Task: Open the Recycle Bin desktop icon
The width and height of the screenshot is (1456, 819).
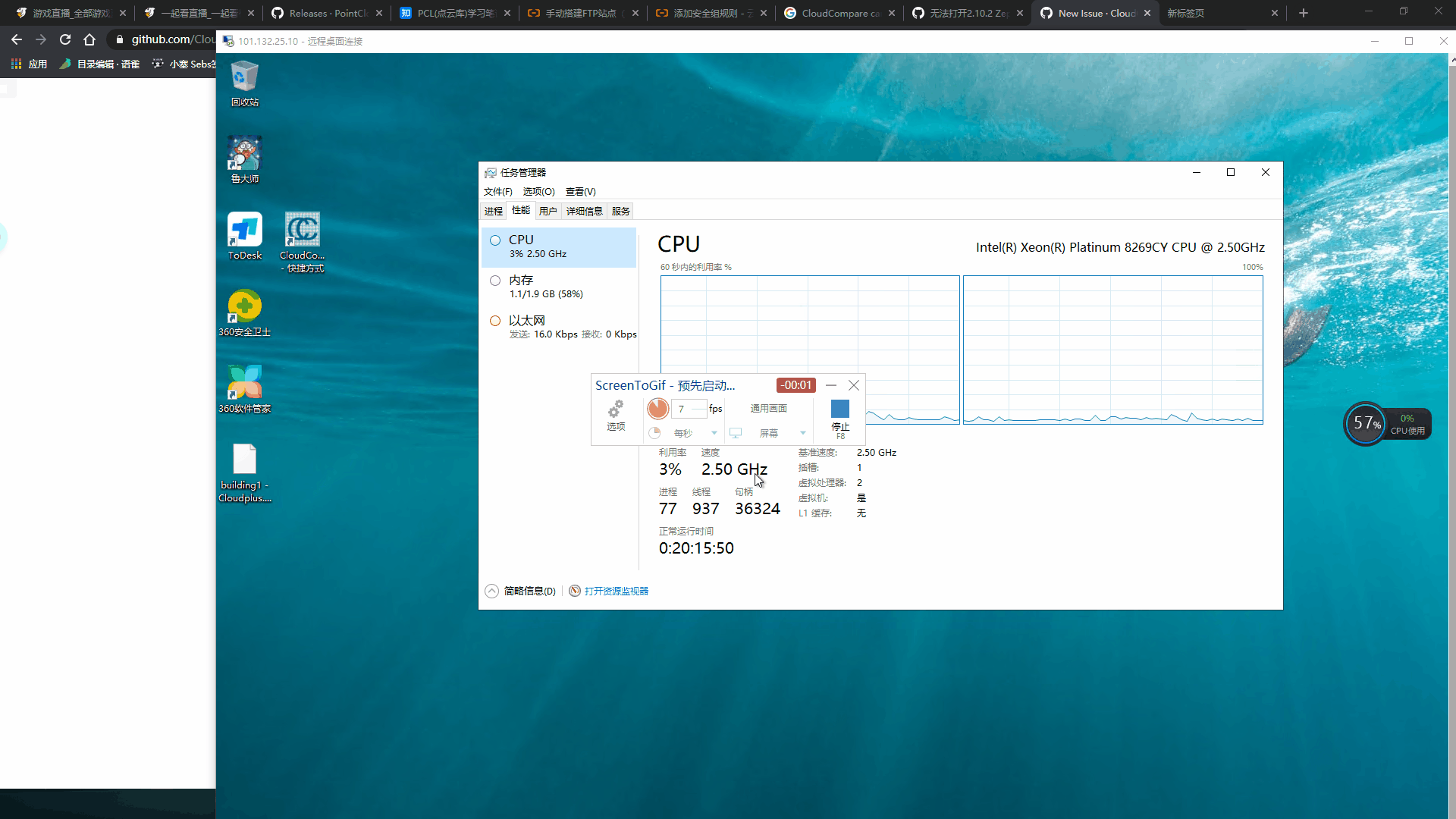Action: click(244, 84)
